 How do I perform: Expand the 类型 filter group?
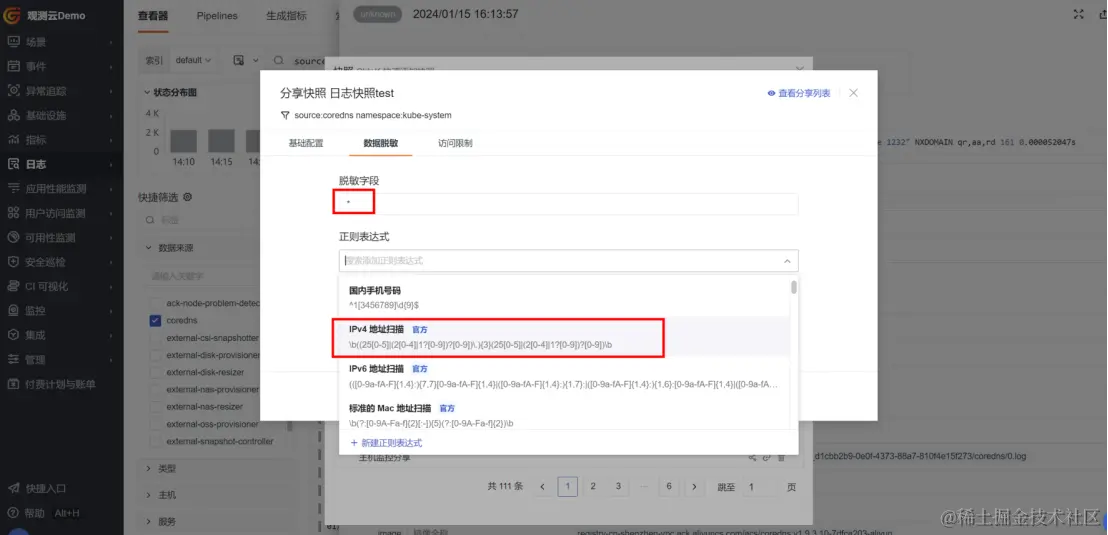click(148, 469)
